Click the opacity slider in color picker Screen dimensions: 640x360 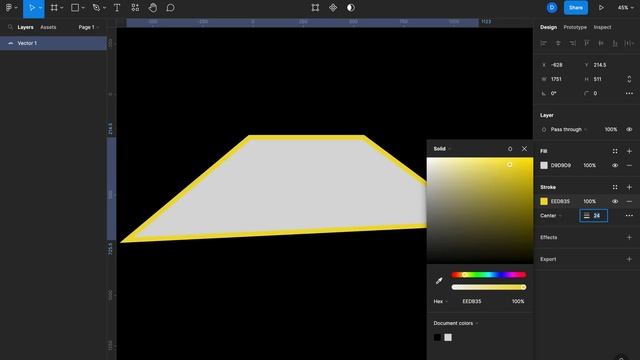click(489, 287)
